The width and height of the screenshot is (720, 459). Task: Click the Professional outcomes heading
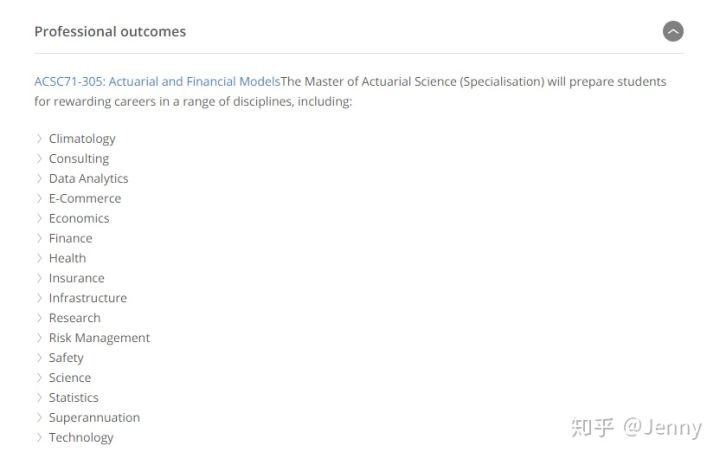(x=110, y=31)
